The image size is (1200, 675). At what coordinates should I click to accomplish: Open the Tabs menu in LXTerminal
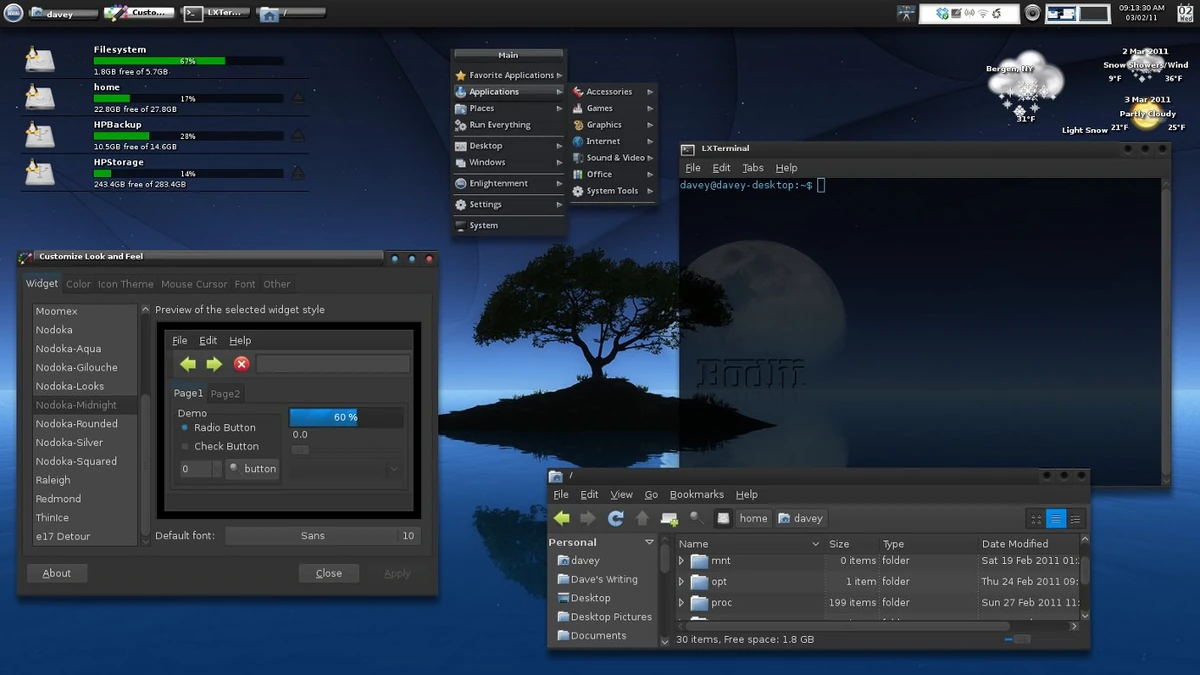[x=752, y=168]
